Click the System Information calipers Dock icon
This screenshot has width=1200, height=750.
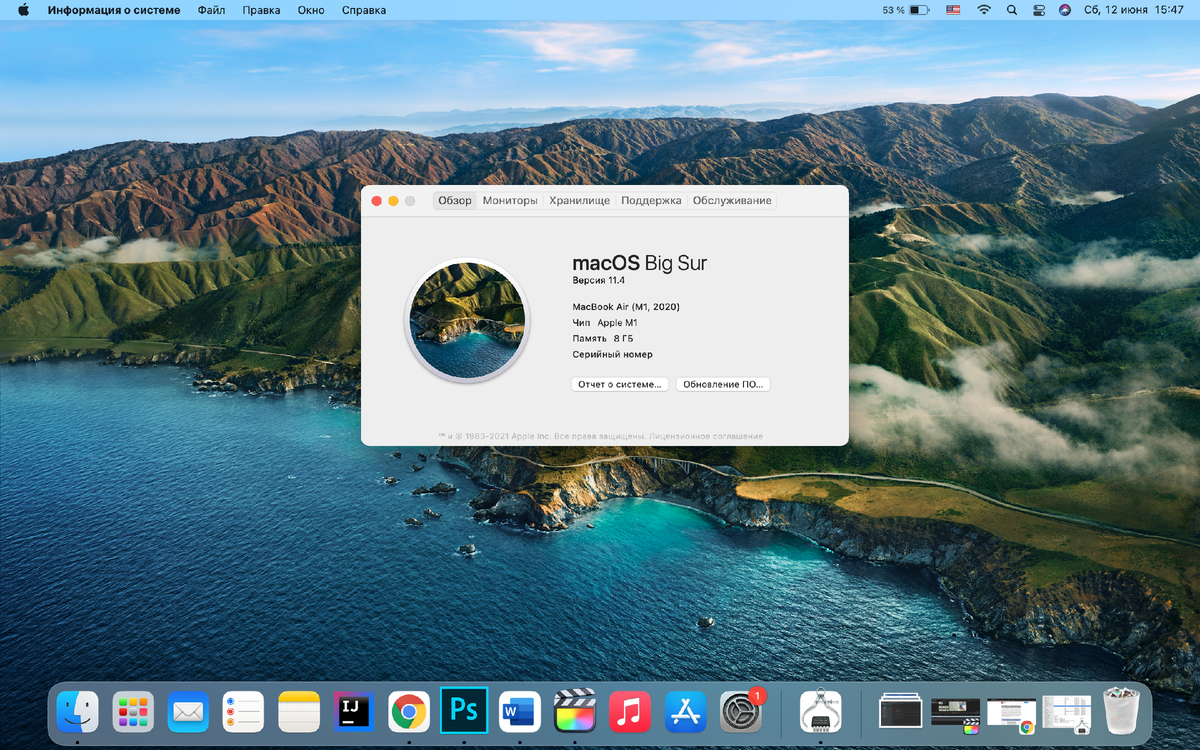click(x=820, y=711)
